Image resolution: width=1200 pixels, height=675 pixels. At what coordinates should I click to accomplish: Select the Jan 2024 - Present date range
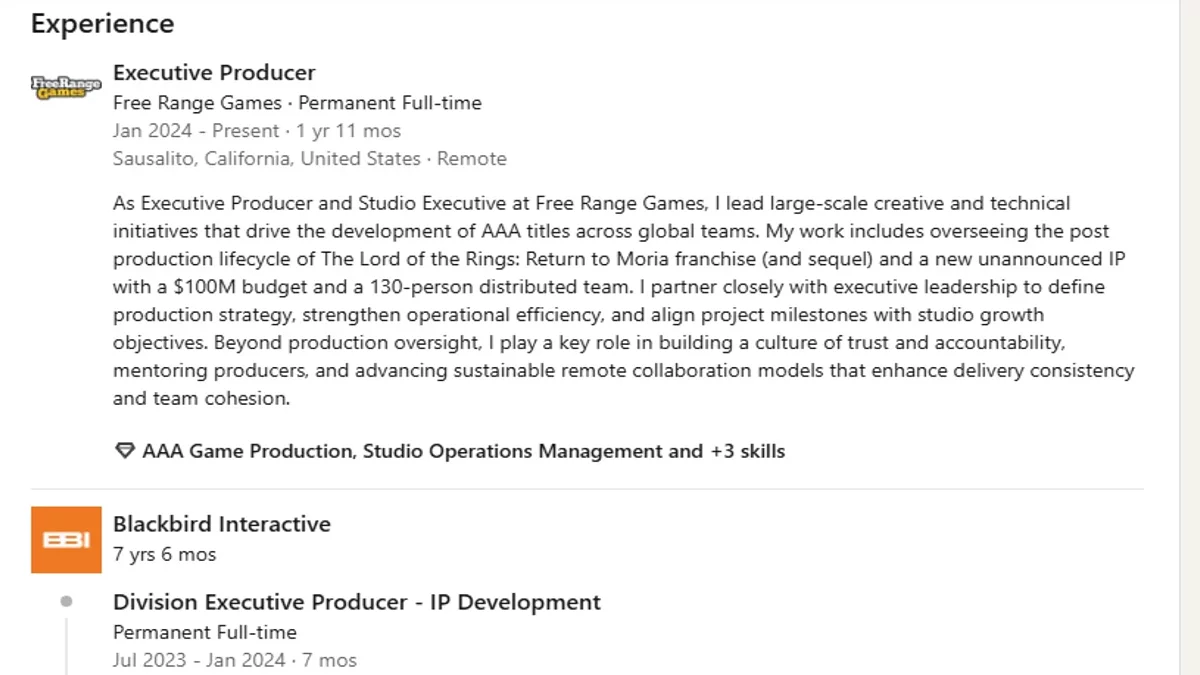[196, 131]
